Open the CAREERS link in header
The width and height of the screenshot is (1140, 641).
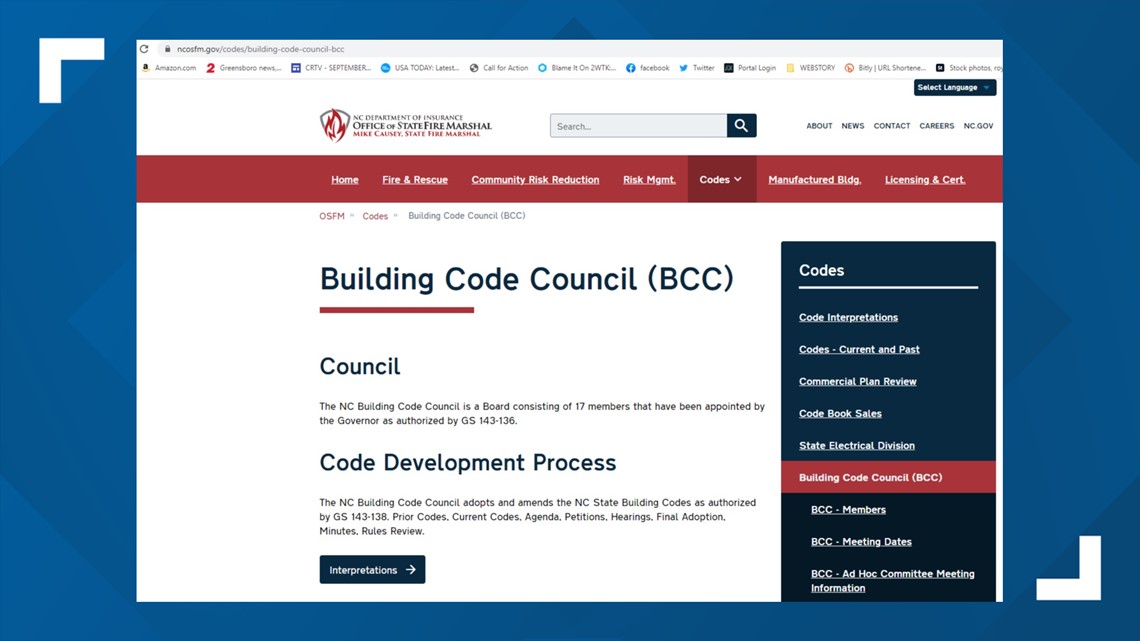pyautogui.click(x=936, y=126)
